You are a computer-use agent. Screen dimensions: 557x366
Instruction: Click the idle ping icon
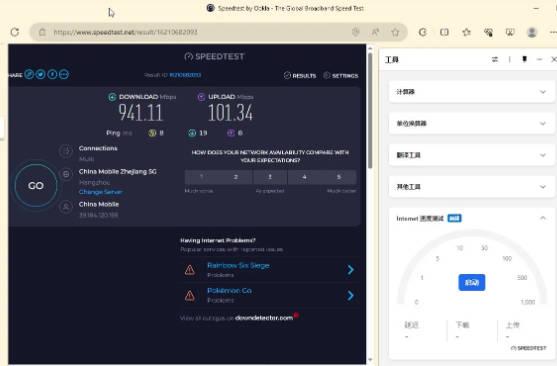(x=152, y=133)
